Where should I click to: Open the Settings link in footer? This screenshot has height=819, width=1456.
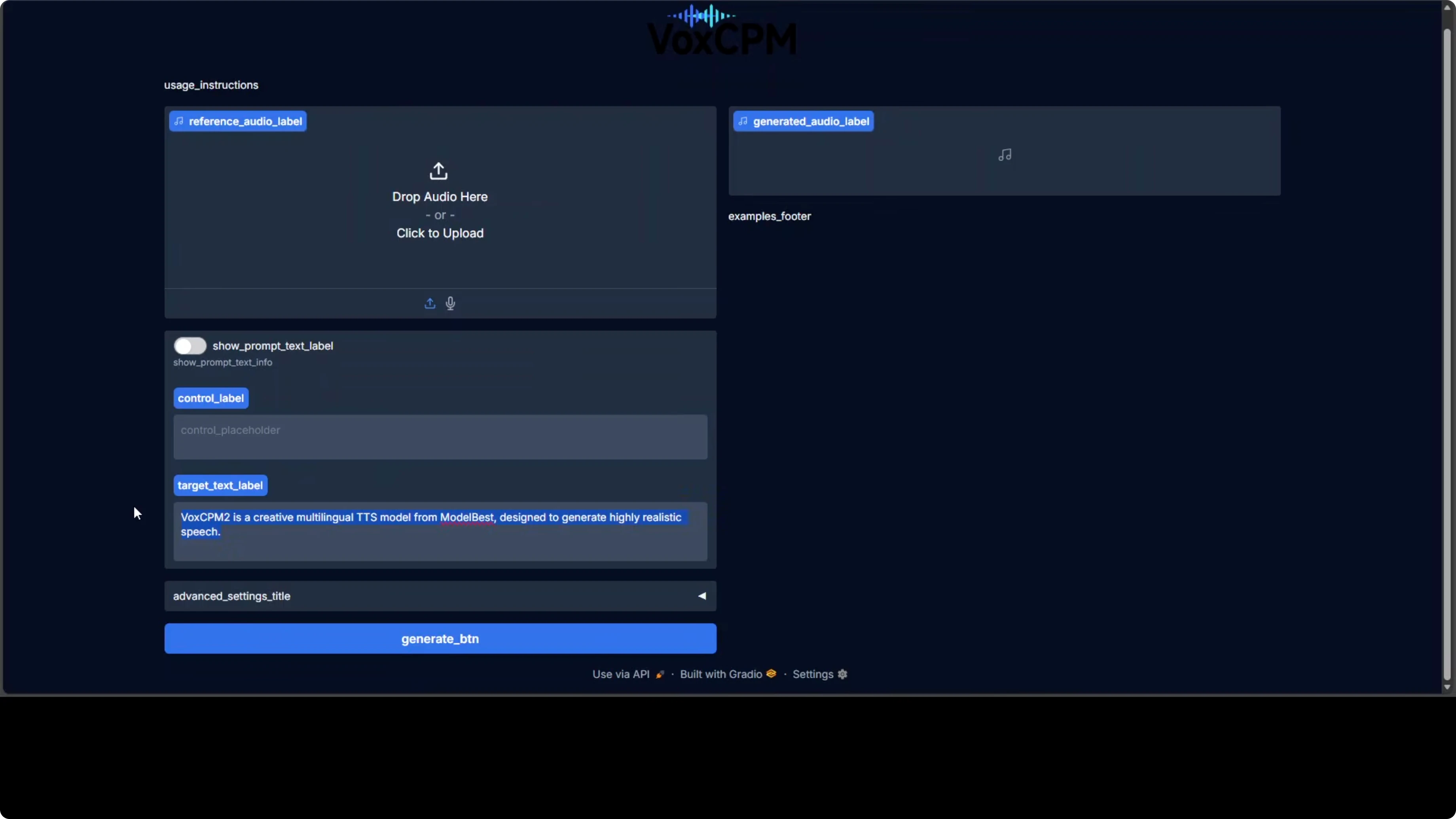coord(812,674)
